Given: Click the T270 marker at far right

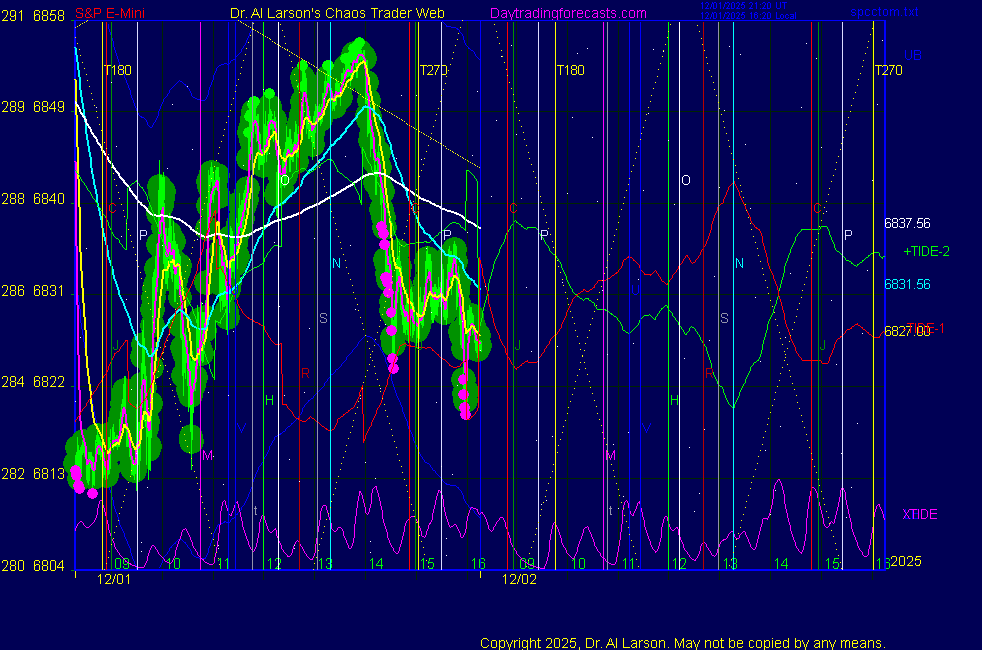Looking at the screenshot, I should 887,70.
